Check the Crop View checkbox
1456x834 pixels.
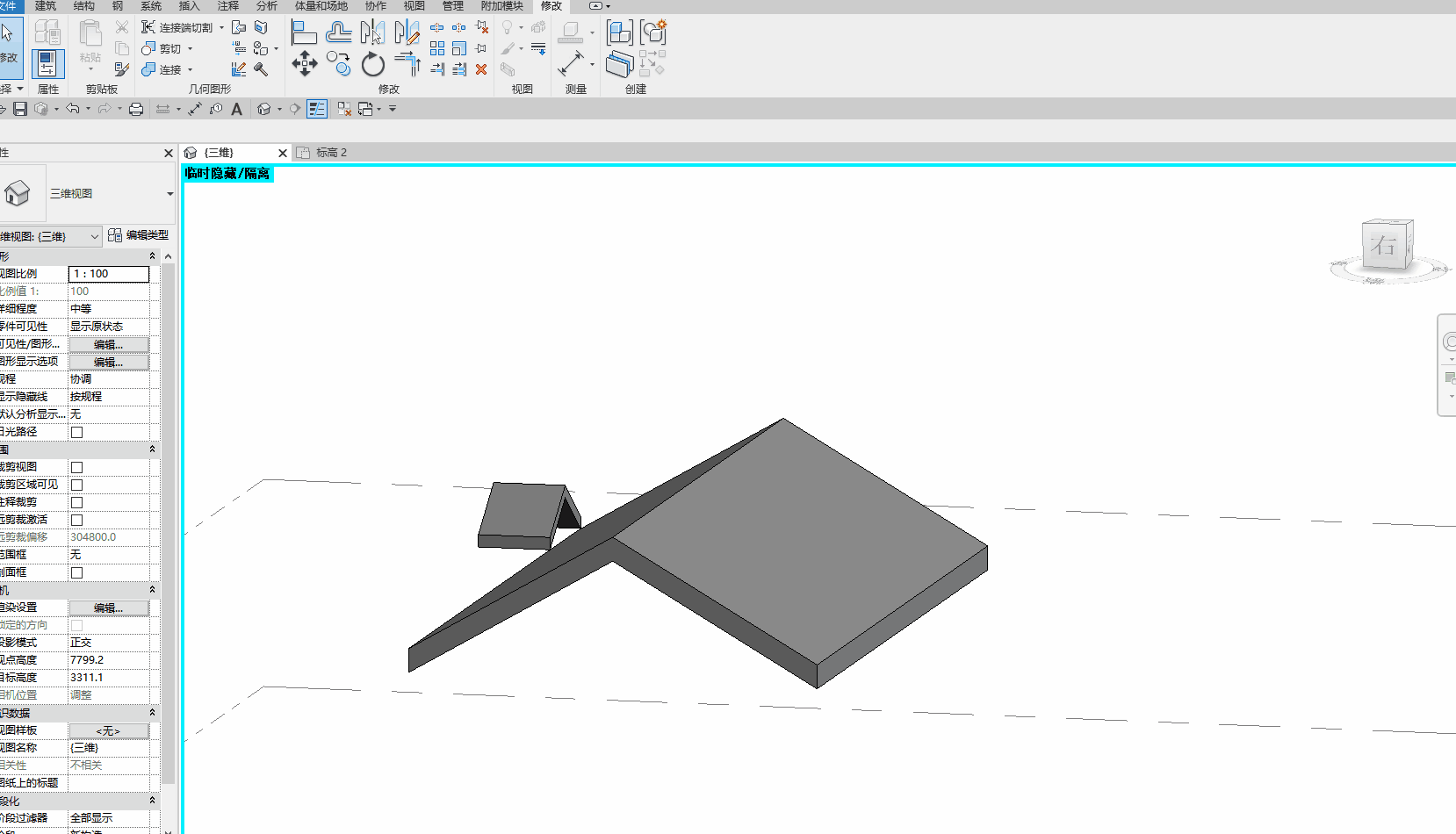tap(77, 467)
